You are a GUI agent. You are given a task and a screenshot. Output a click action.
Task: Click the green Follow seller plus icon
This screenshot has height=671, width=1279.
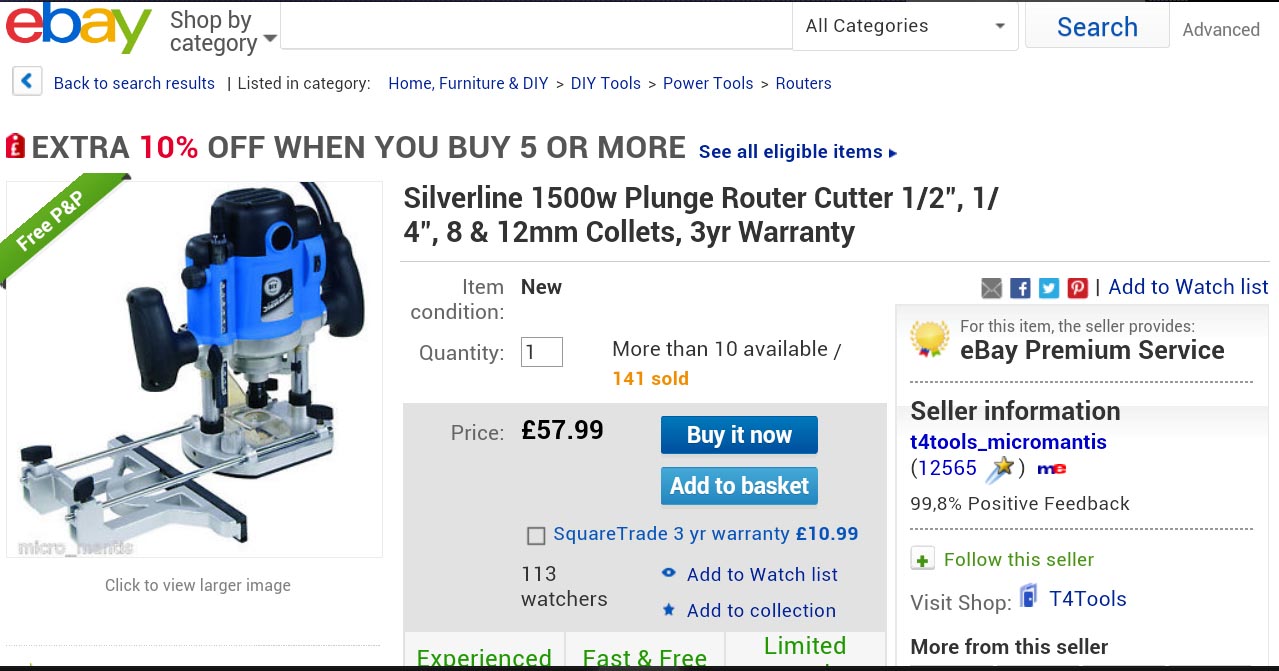tap(923, 560)
